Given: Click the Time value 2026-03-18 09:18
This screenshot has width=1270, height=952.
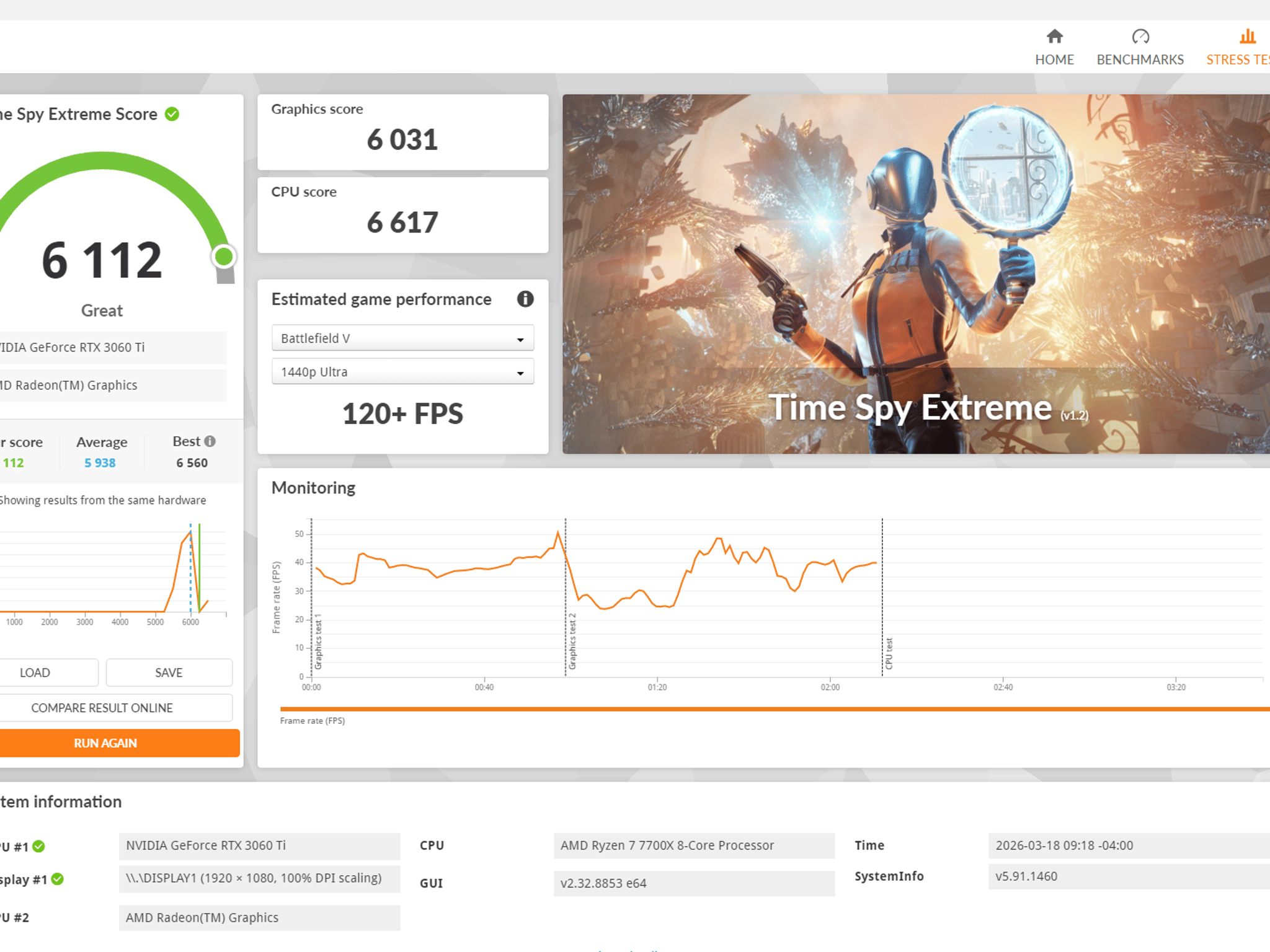Looking at the screenshot, I should 1129,846.
